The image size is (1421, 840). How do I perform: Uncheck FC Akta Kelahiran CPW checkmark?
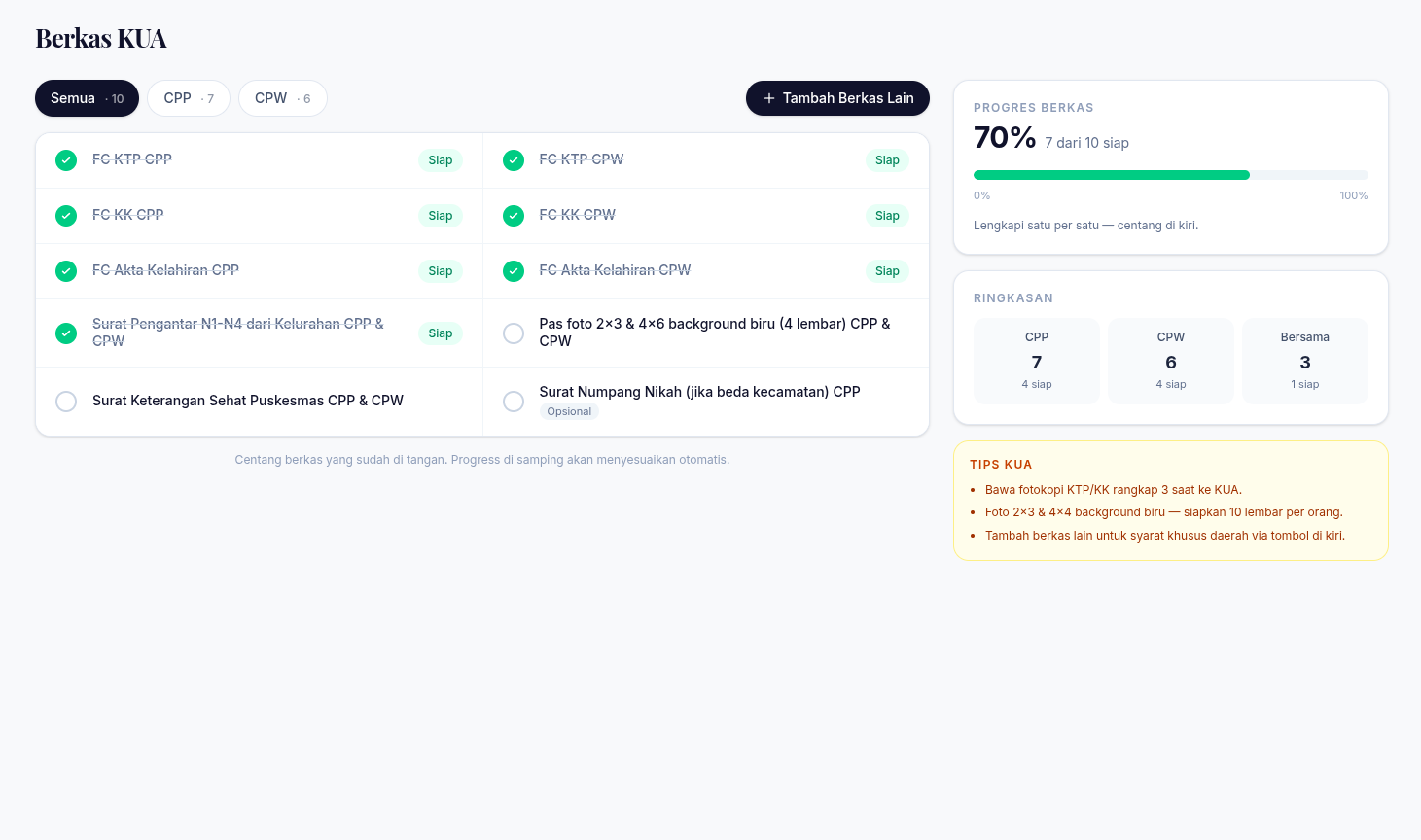click(514, 271)
